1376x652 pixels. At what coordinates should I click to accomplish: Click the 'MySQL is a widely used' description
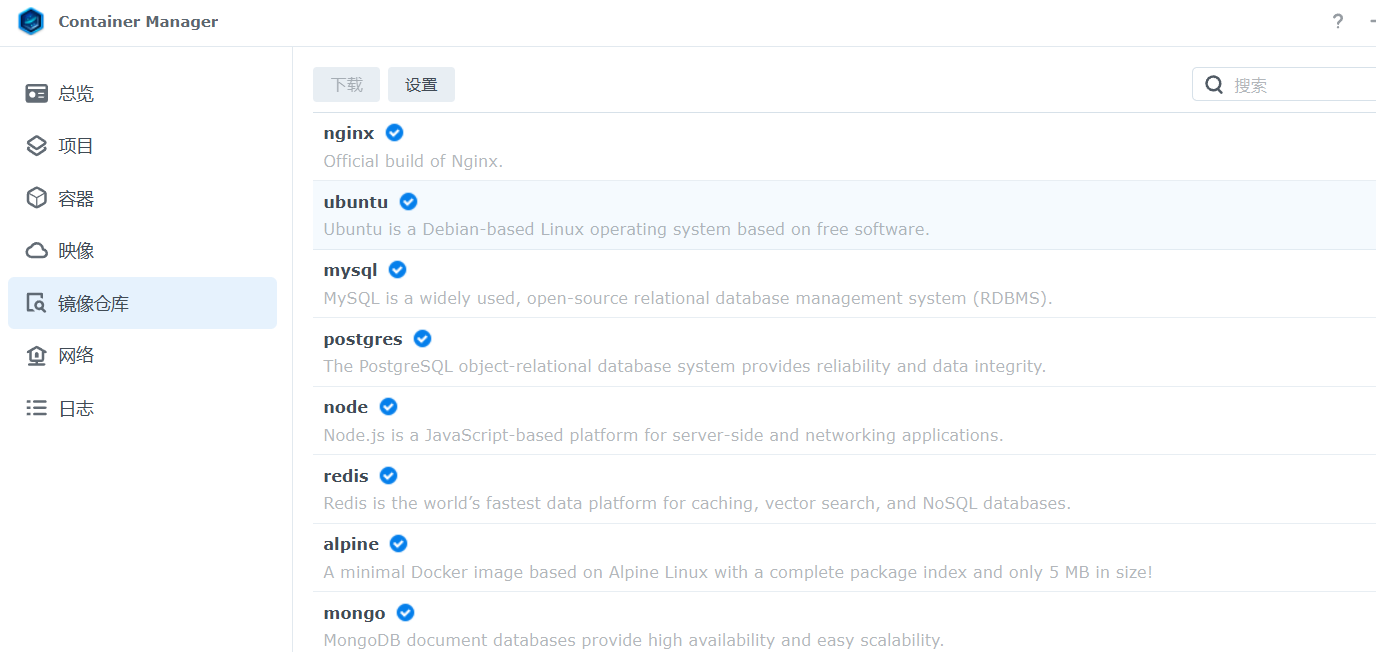(x=688, y=298)
